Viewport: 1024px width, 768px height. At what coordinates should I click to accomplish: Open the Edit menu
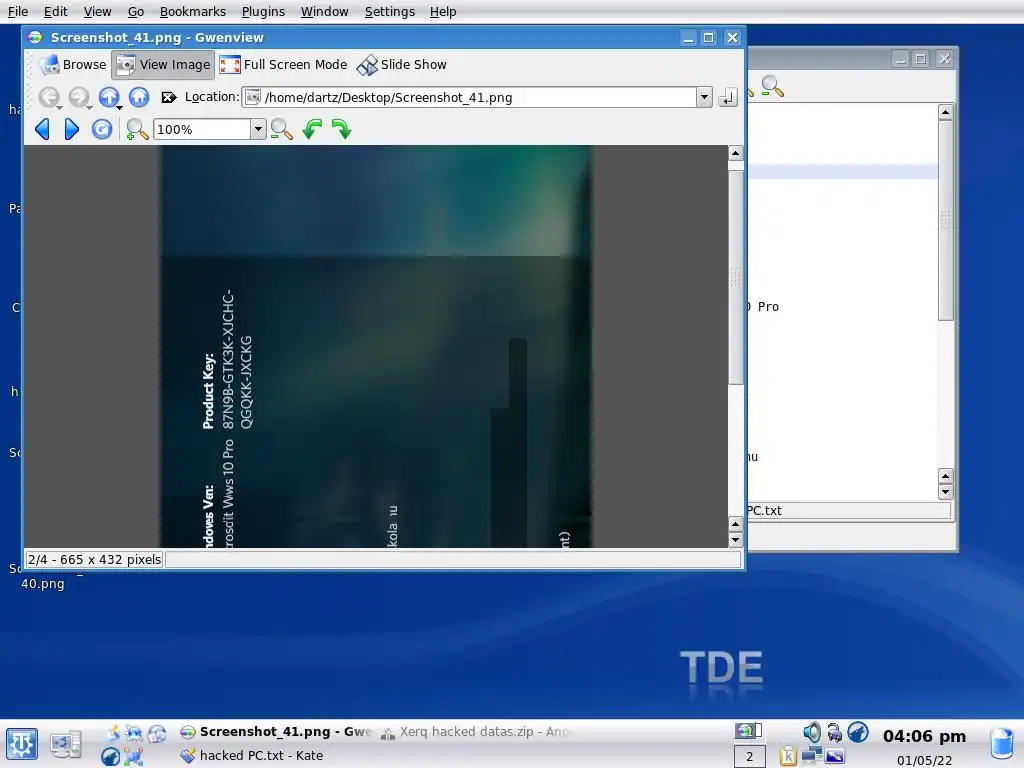(x=56, y=12)
